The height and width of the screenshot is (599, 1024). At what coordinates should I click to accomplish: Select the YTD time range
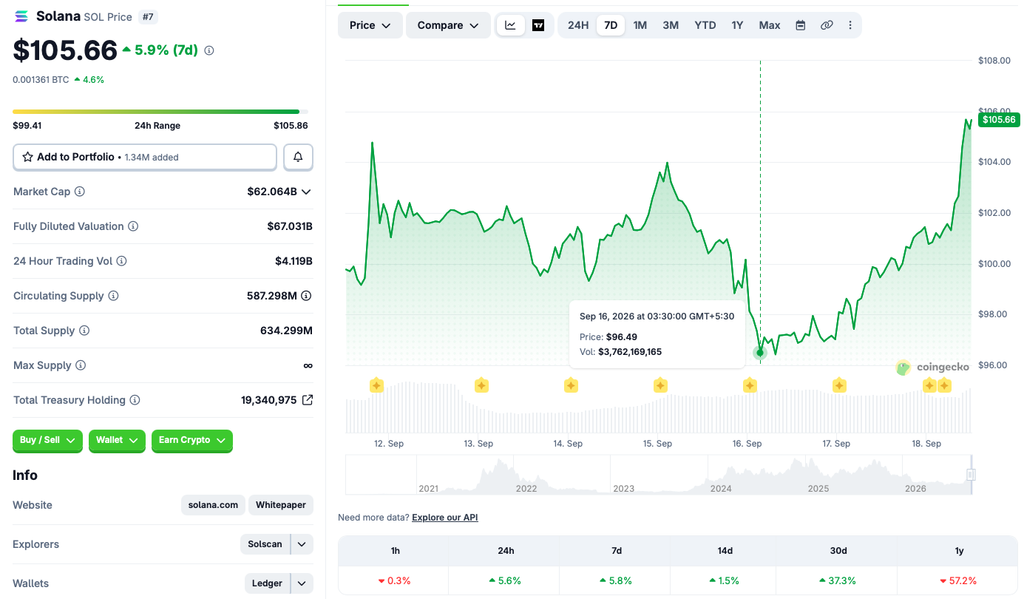705,25
